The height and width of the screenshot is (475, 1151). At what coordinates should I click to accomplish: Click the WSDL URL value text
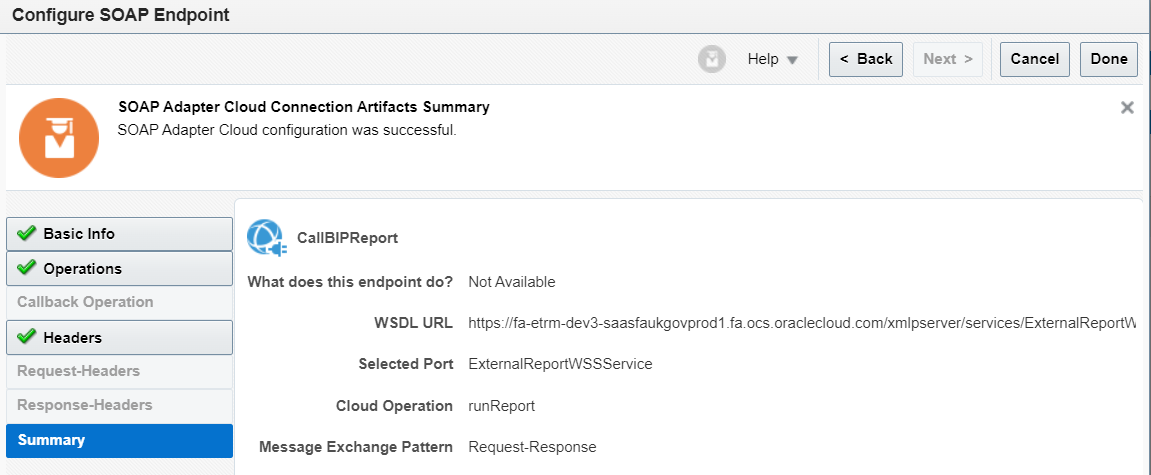pyautogui.click(x=802, y=323)
